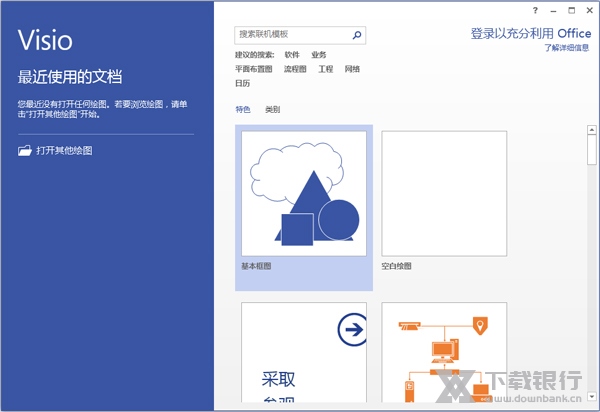Image resolution: width=600 pixels, height=412 pixels.
Task: Open the 采取 tour template thumbnail
Action: [x=304, y=352]
